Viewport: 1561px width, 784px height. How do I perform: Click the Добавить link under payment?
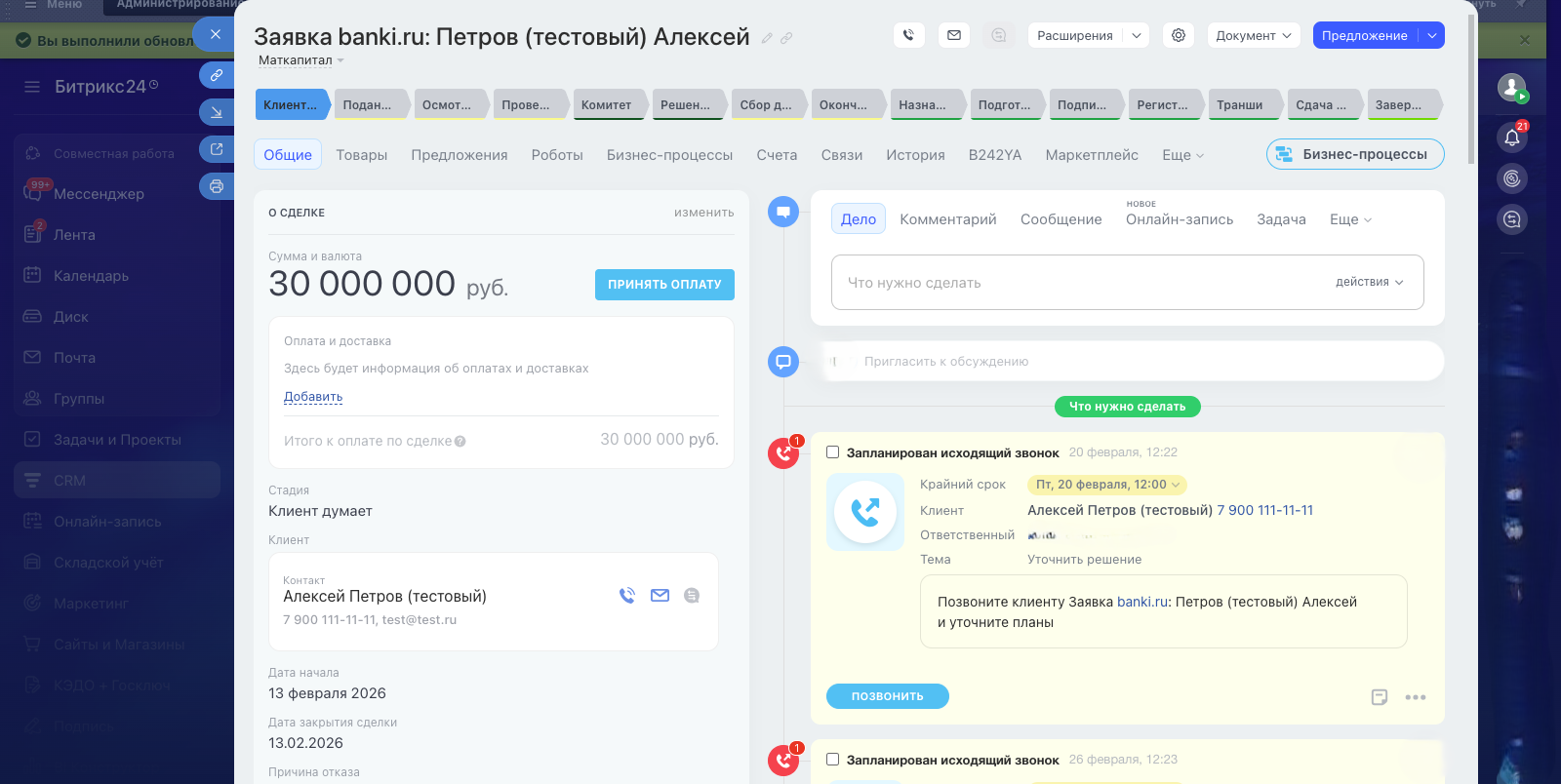[312, 397]
